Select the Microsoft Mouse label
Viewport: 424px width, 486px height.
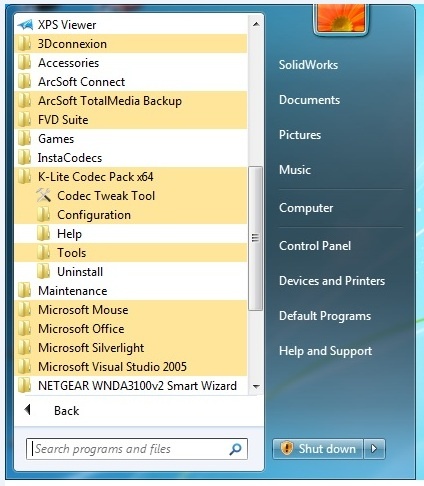(83, 310)
